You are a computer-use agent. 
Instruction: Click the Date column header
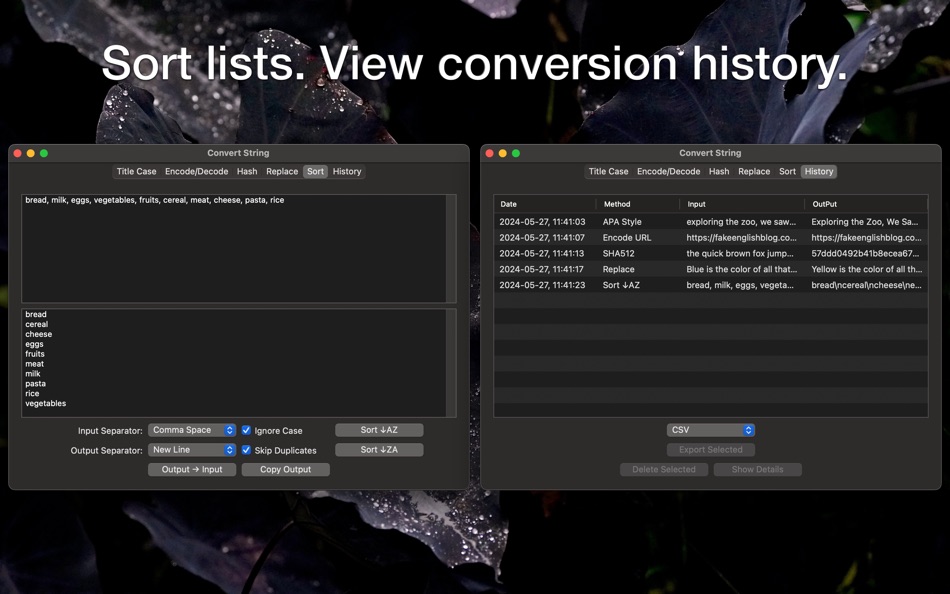pyautogui.click(x=545, y=204)
